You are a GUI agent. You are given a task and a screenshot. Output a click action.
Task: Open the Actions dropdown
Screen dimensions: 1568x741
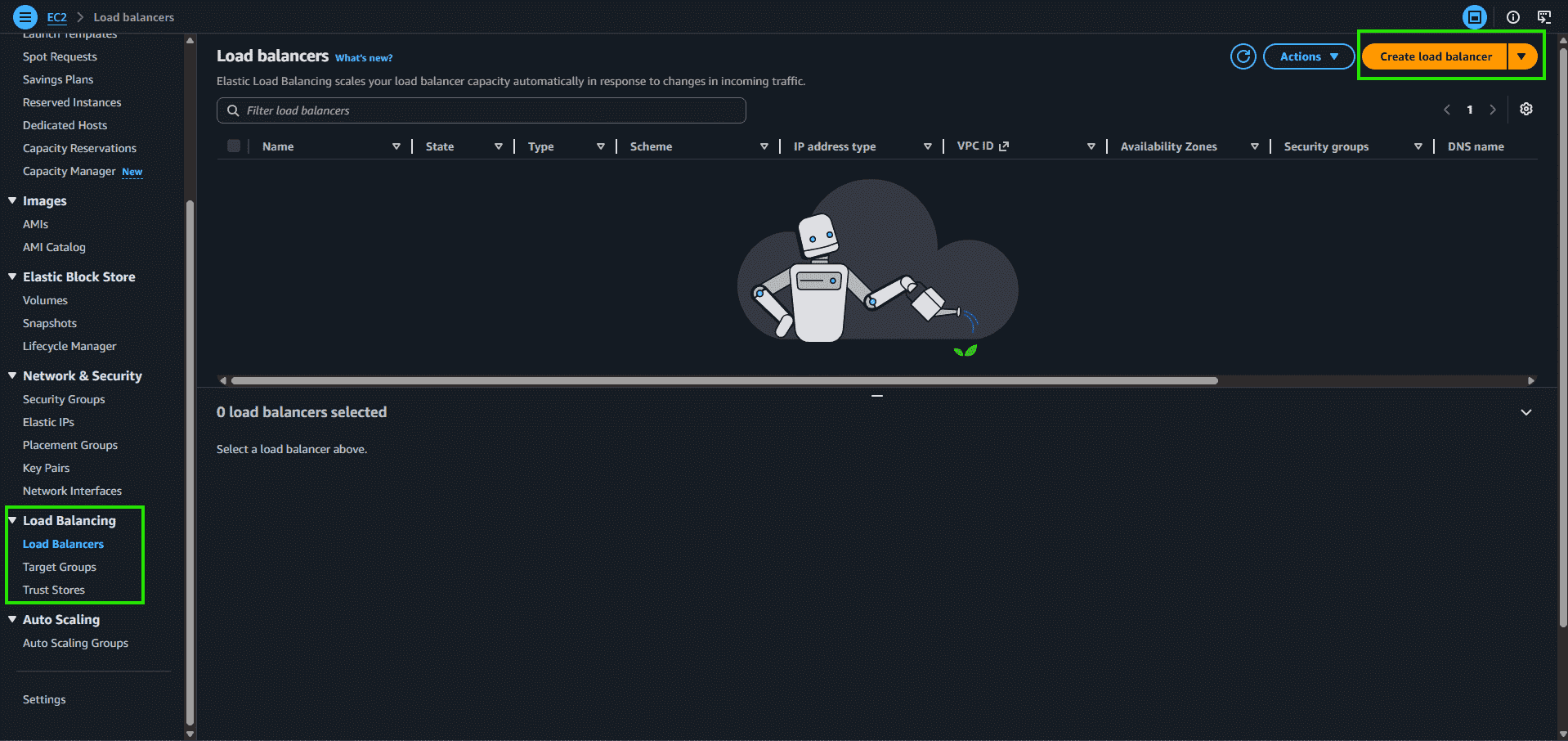click(1309, 56)
